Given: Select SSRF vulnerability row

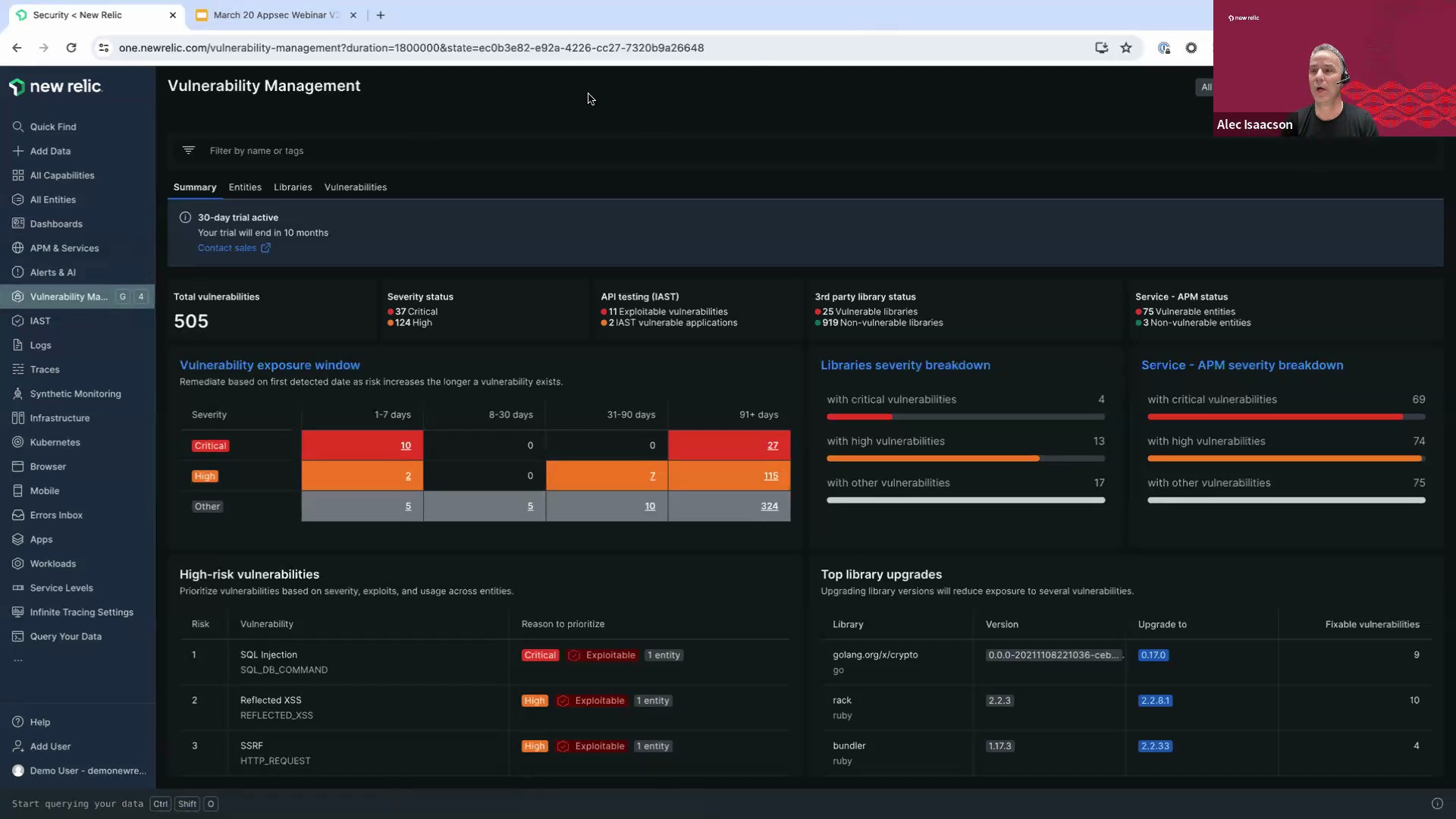Looking at the screenshot, I should coord(485,753).
